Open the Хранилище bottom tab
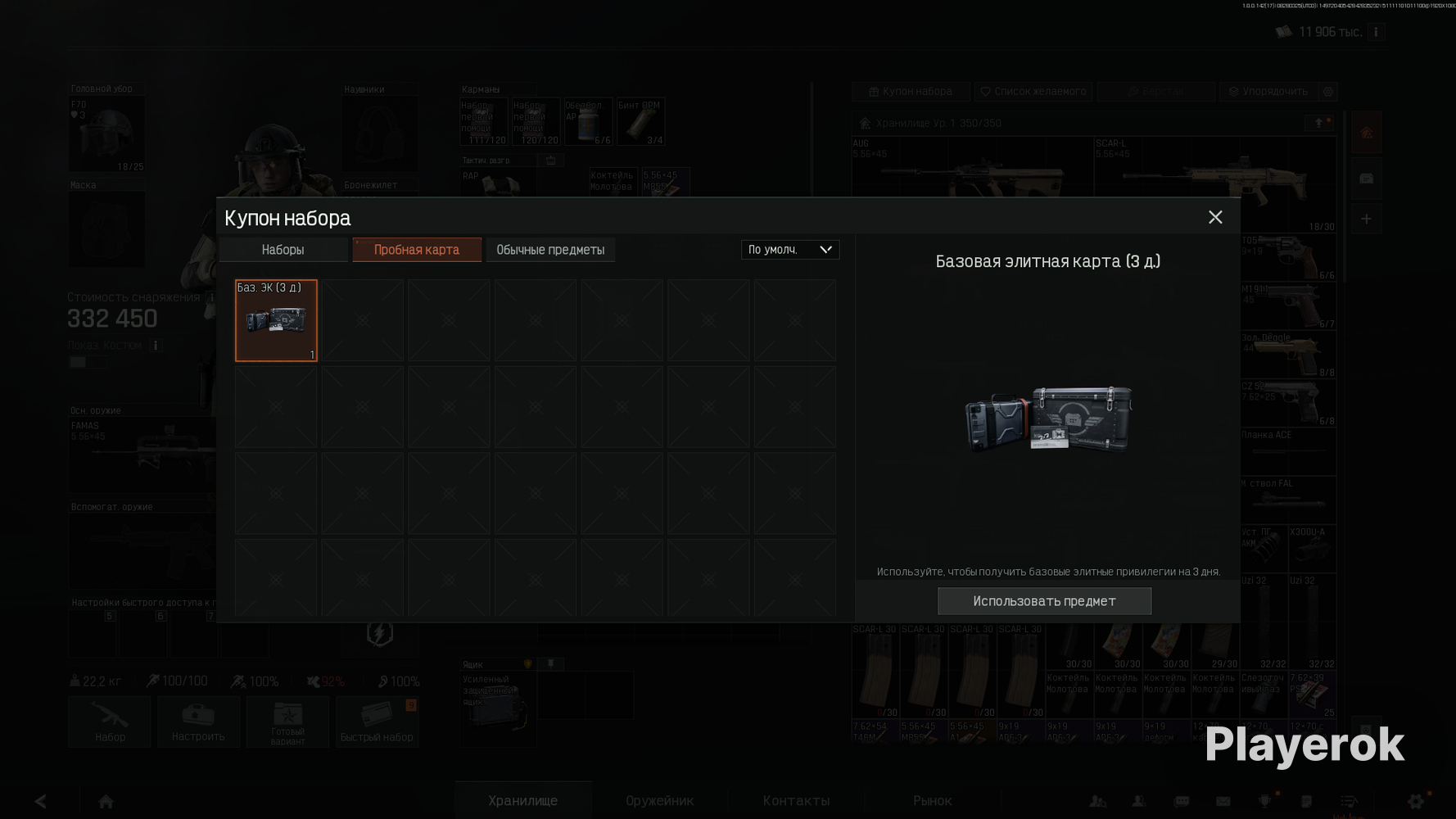 coord(522,800)
